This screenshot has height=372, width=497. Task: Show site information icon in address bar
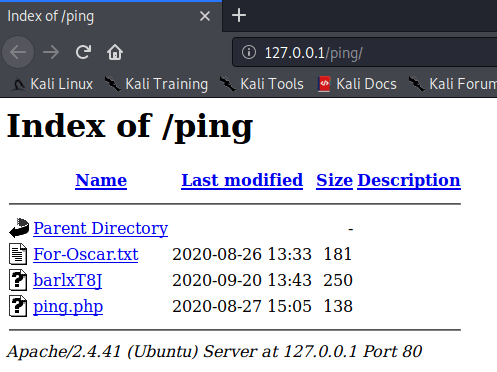click(x=249, y=52)
